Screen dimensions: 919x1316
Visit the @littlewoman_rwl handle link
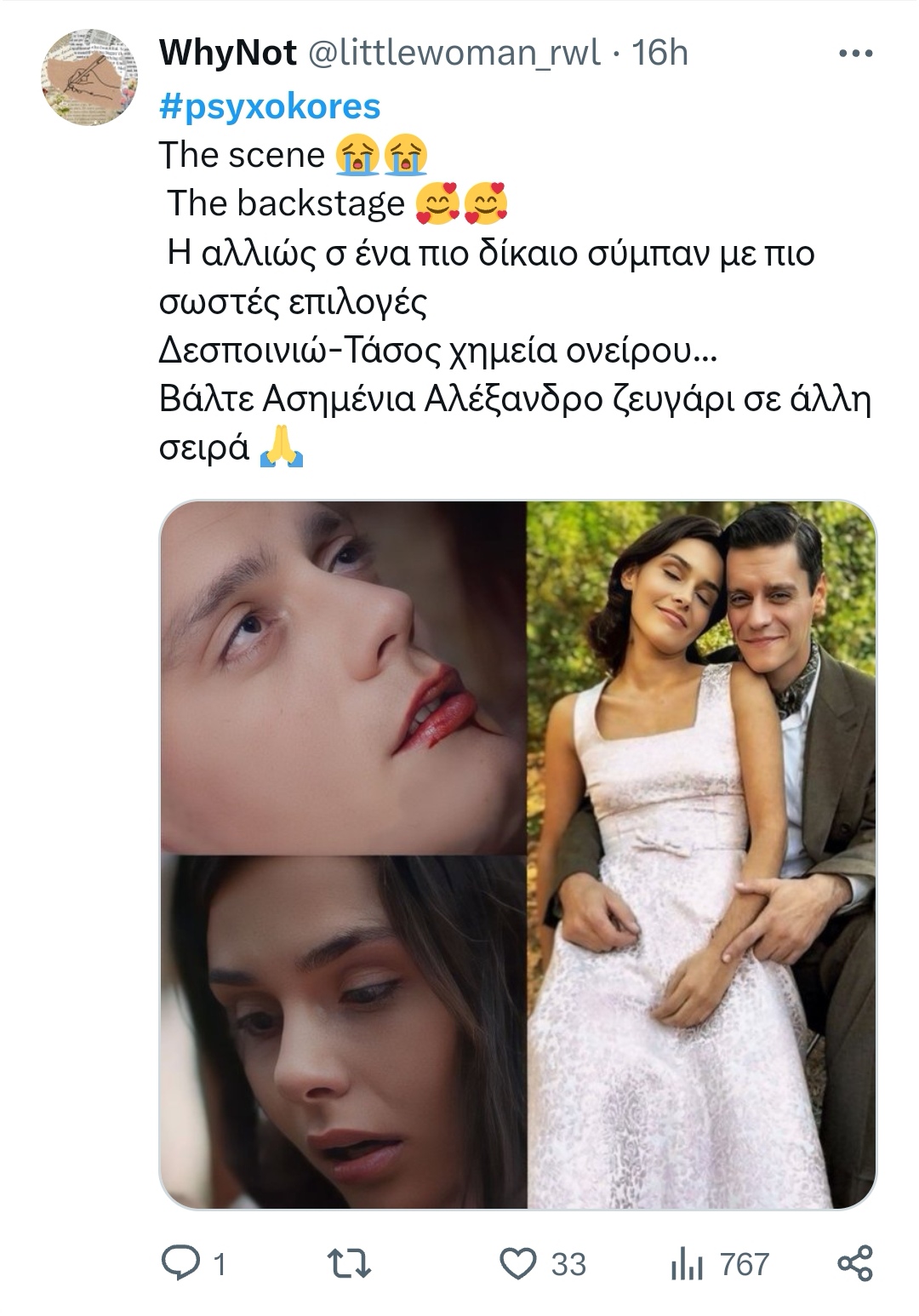(x=452, y=53)
